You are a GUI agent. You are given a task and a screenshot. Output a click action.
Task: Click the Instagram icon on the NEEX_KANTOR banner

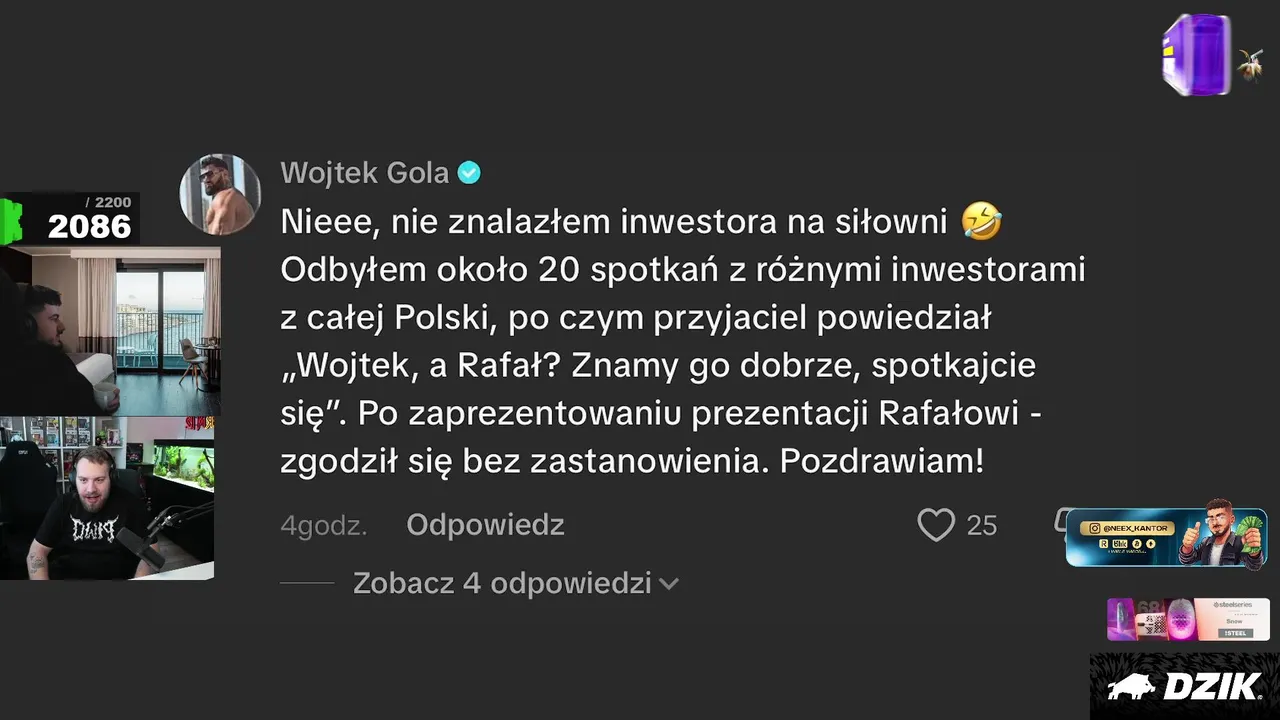1095,527
